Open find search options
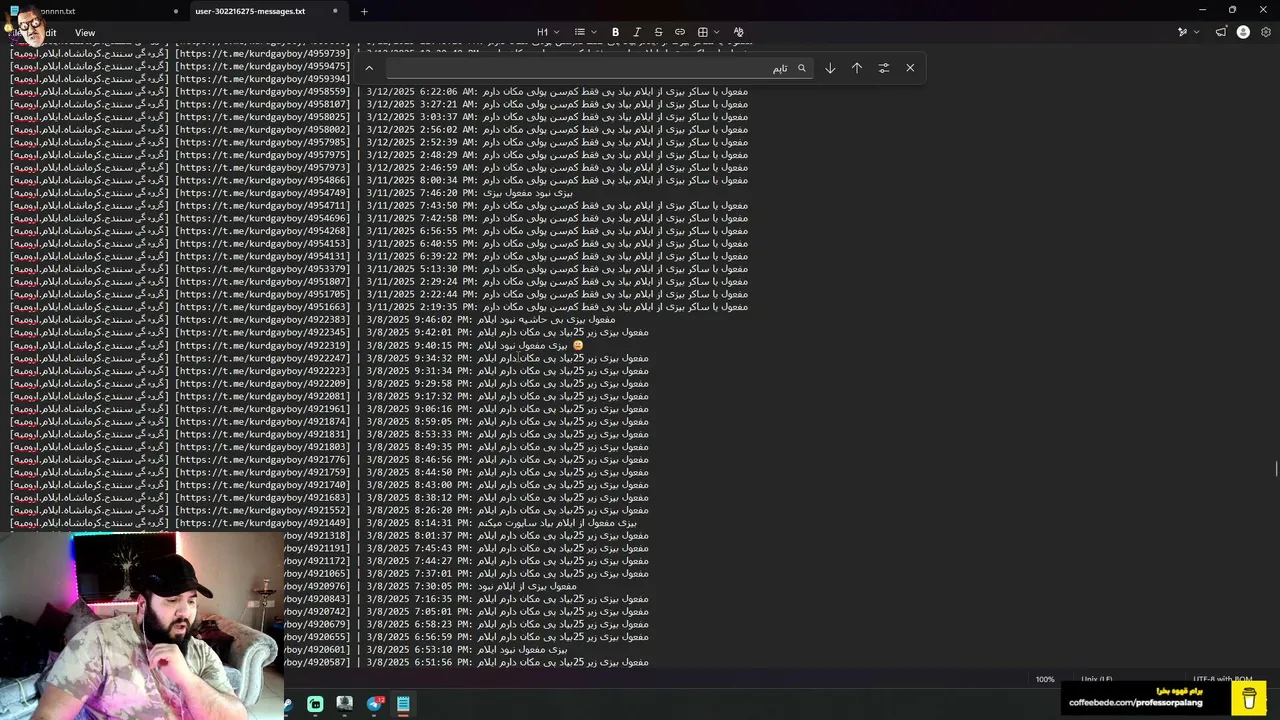This screenshot has height=720, width=1280. [x=884, y=68]
